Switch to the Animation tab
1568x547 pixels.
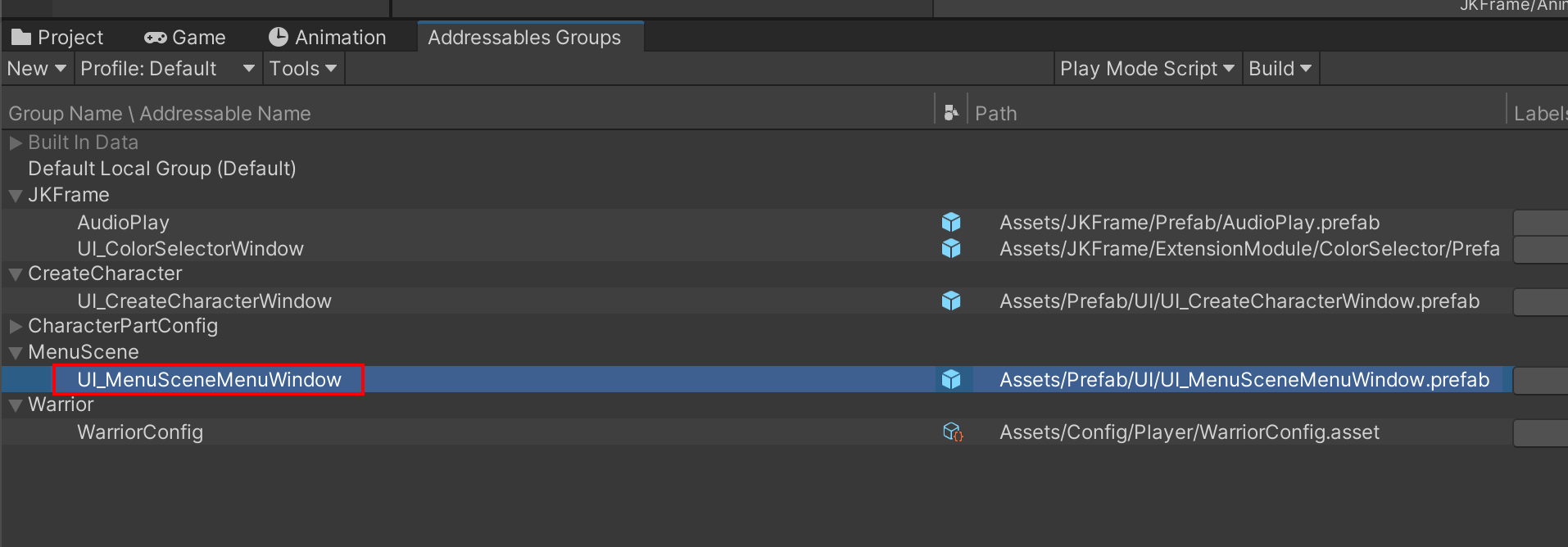point(328,38)
